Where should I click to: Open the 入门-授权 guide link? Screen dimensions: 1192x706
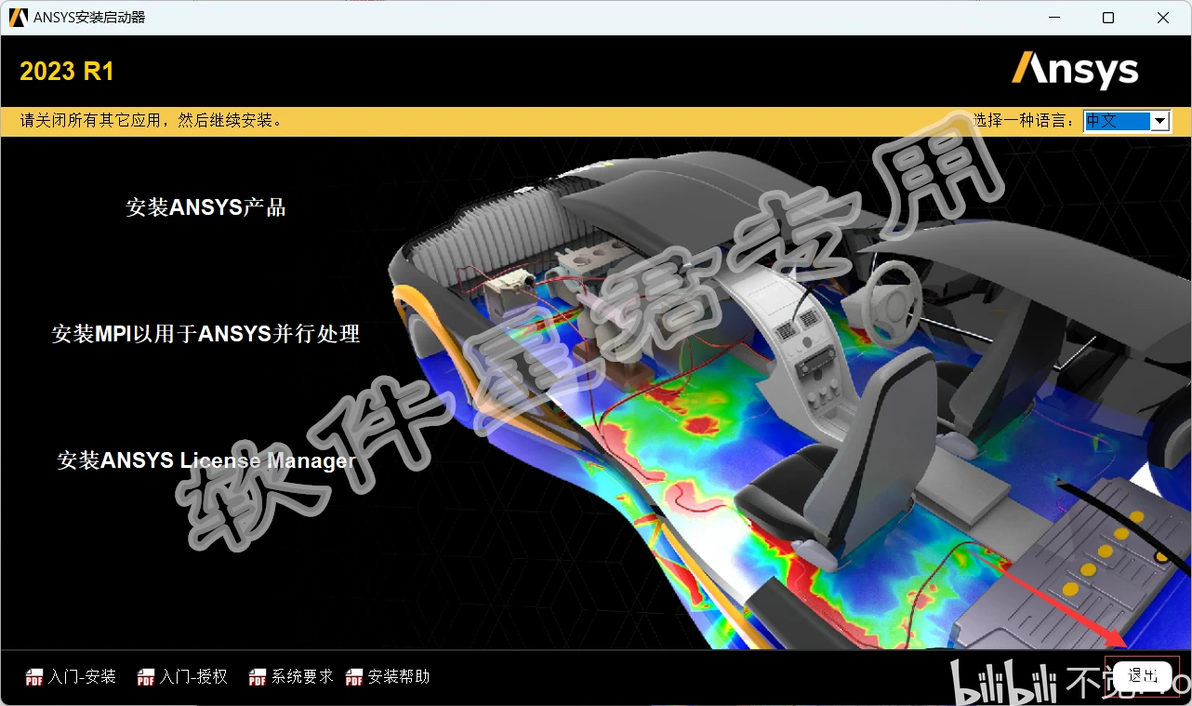pos(194,676)
